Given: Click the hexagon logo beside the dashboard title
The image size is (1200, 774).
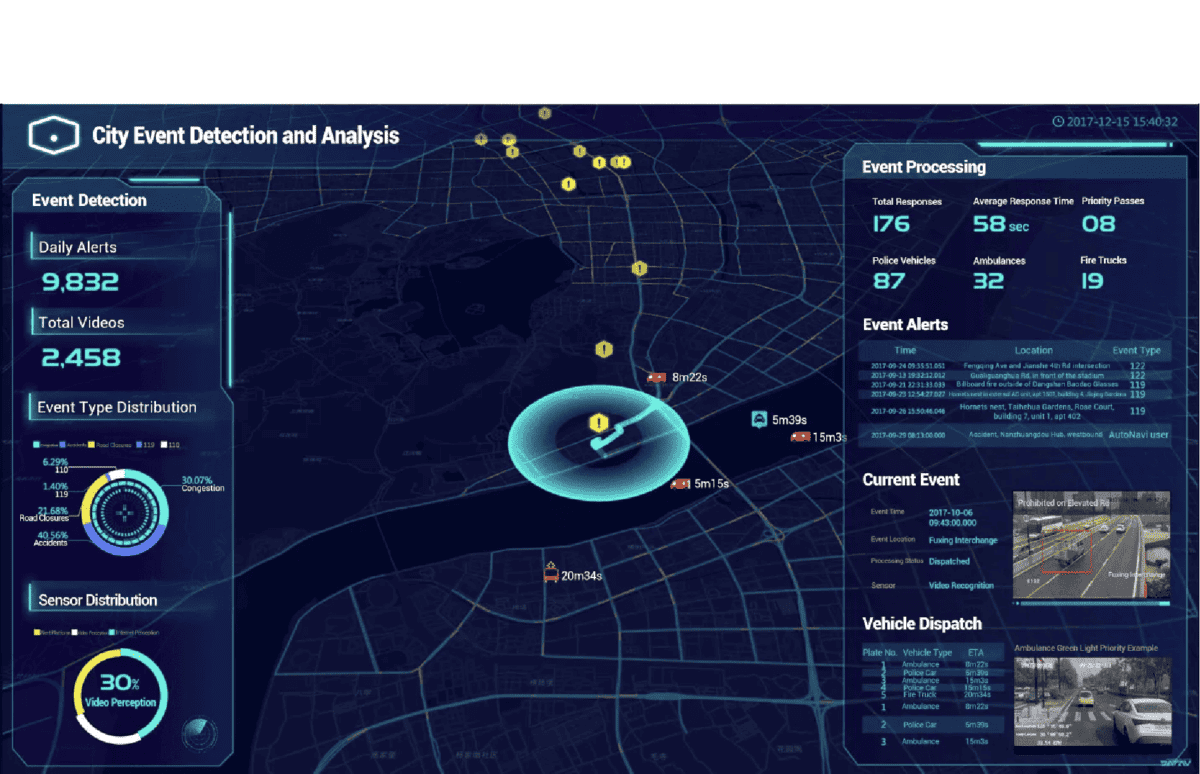Looking at the screenshot, I should pos(53,133).
